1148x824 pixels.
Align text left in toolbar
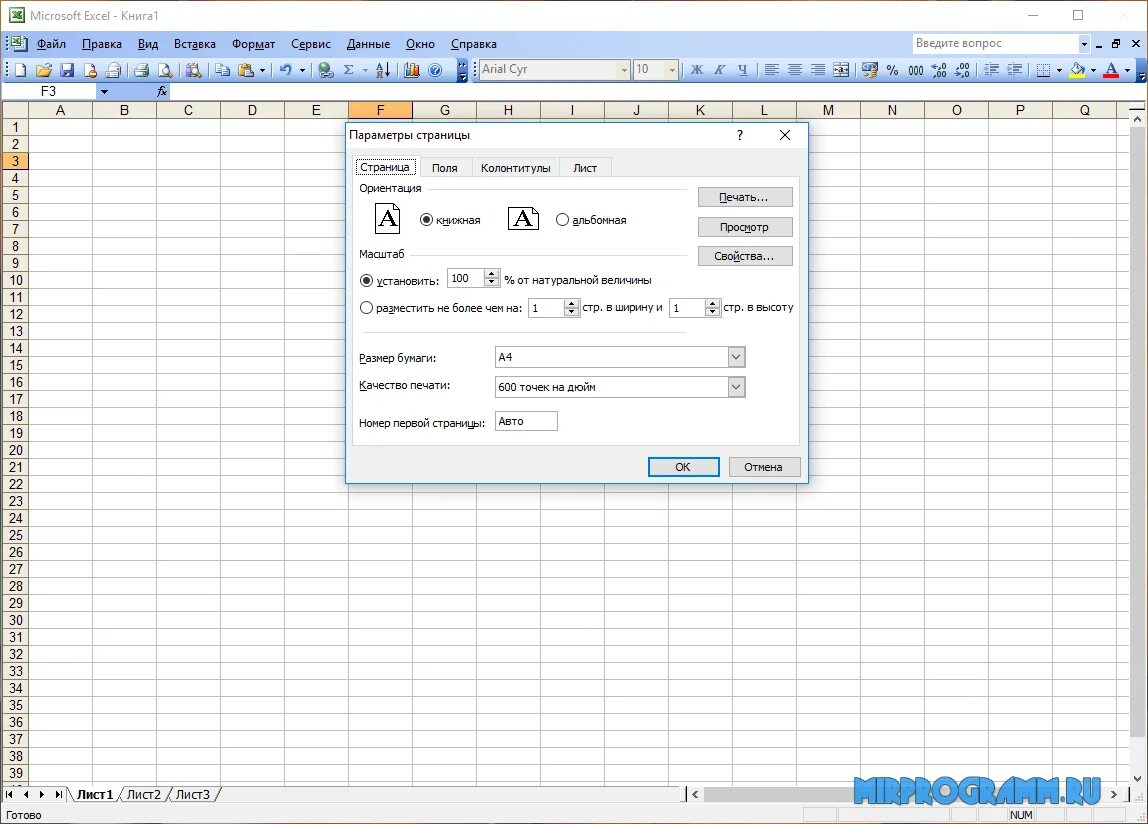[x=772, y=70]
